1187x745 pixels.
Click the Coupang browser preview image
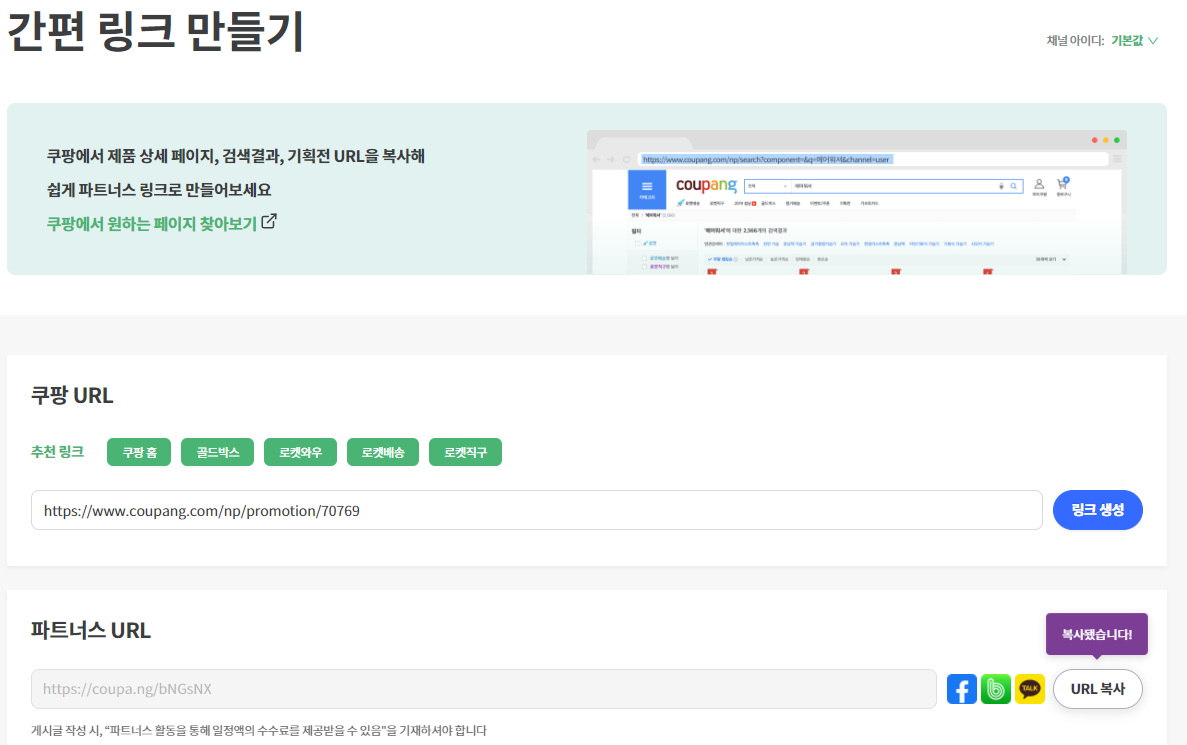857,202
